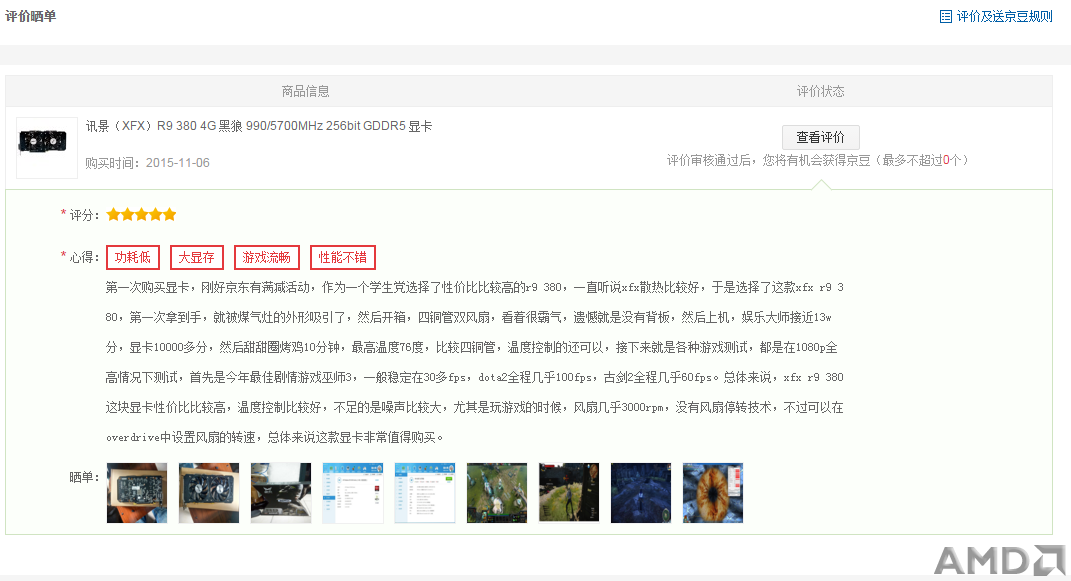
Task: Click the 商品信息 column header
Action: click(x=305, y=91)
